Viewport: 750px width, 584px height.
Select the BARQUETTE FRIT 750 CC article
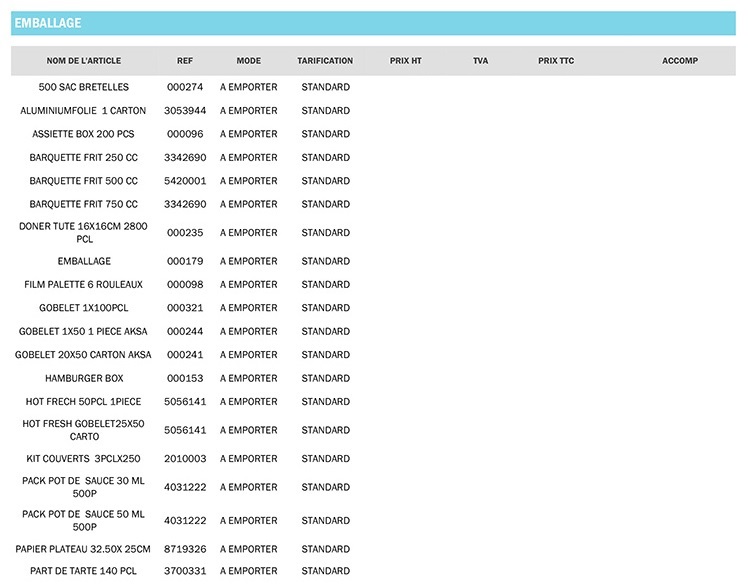84,204
